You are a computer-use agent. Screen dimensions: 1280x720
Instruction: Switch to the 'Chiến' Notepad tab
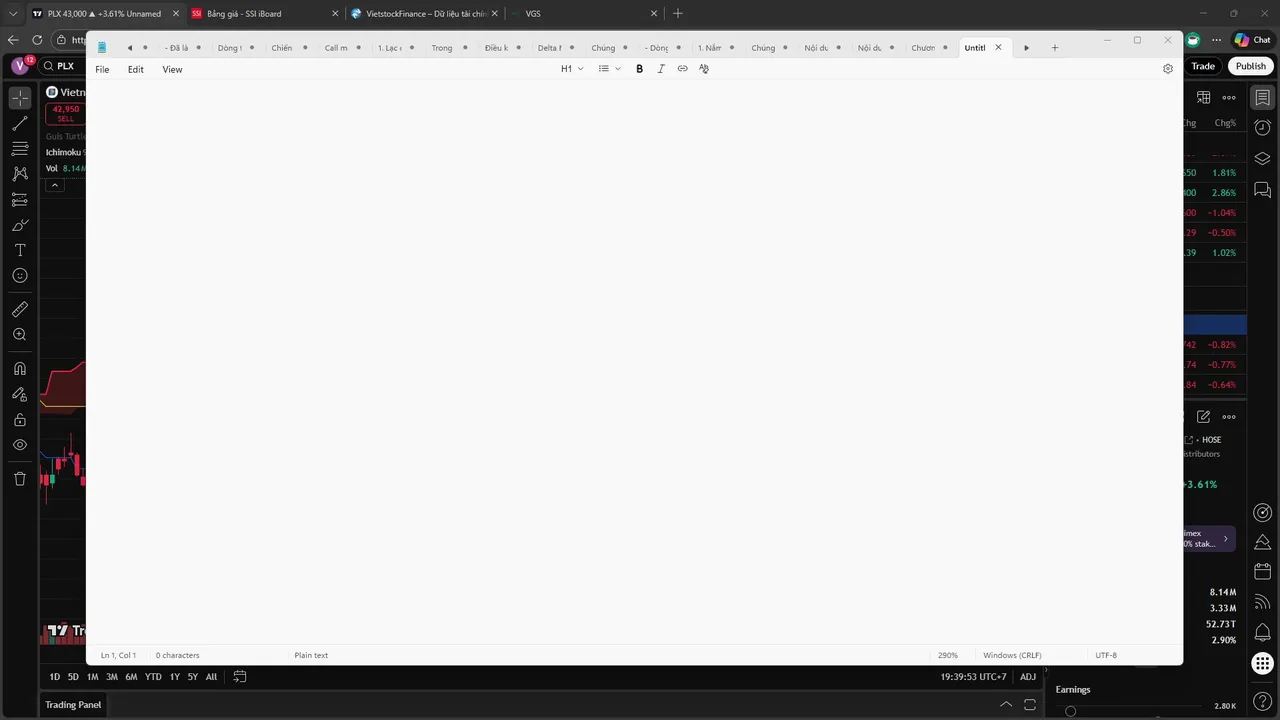(288, 48)
